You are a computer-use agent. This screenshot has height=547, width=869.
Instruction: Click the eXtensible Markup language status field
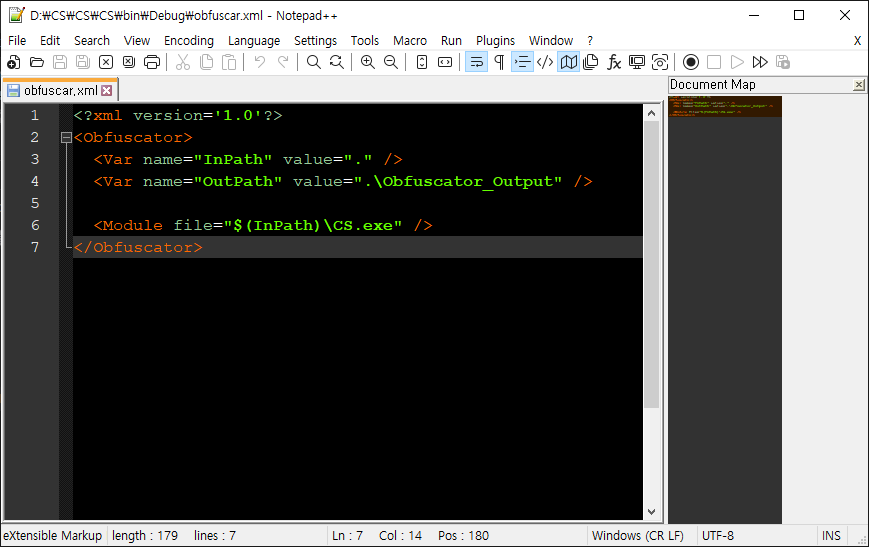pyautogui.click(x=53, y=535)
